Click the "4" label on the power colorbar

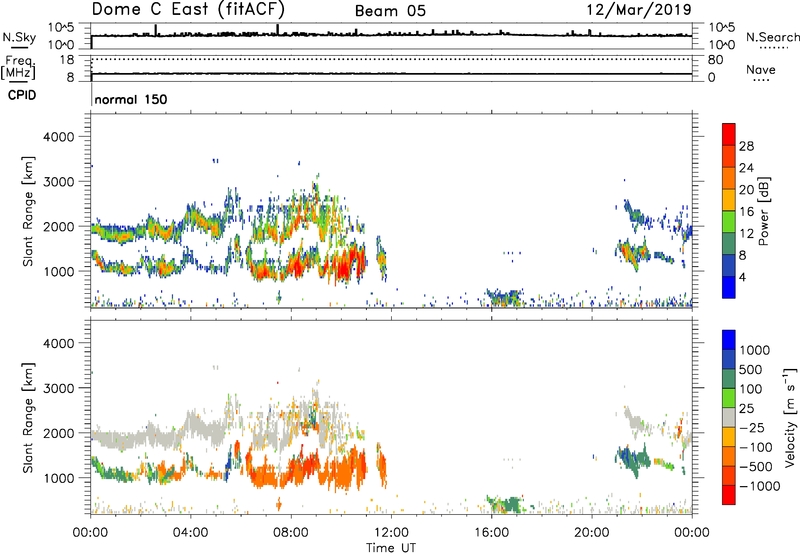(742, 278)
